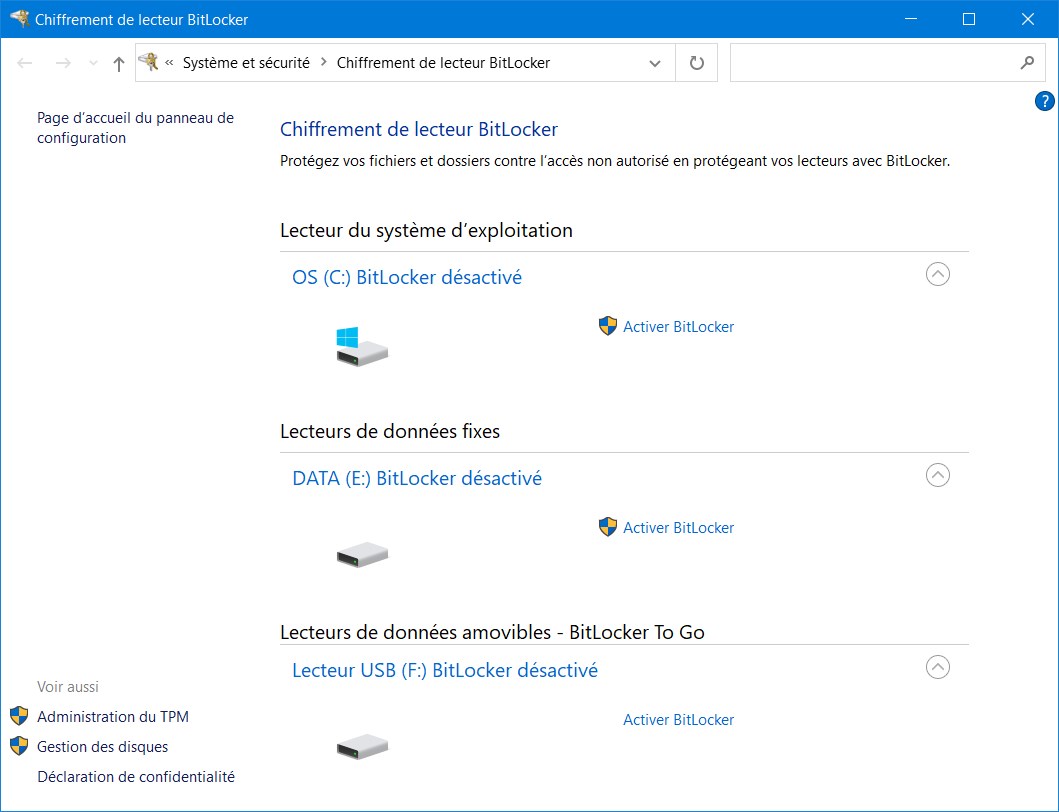The height and width of the screenshot is (812, 1059).
Task: Click the shield icon beside DATA (E:) Activer BitLocker
Action: (608, 527)
